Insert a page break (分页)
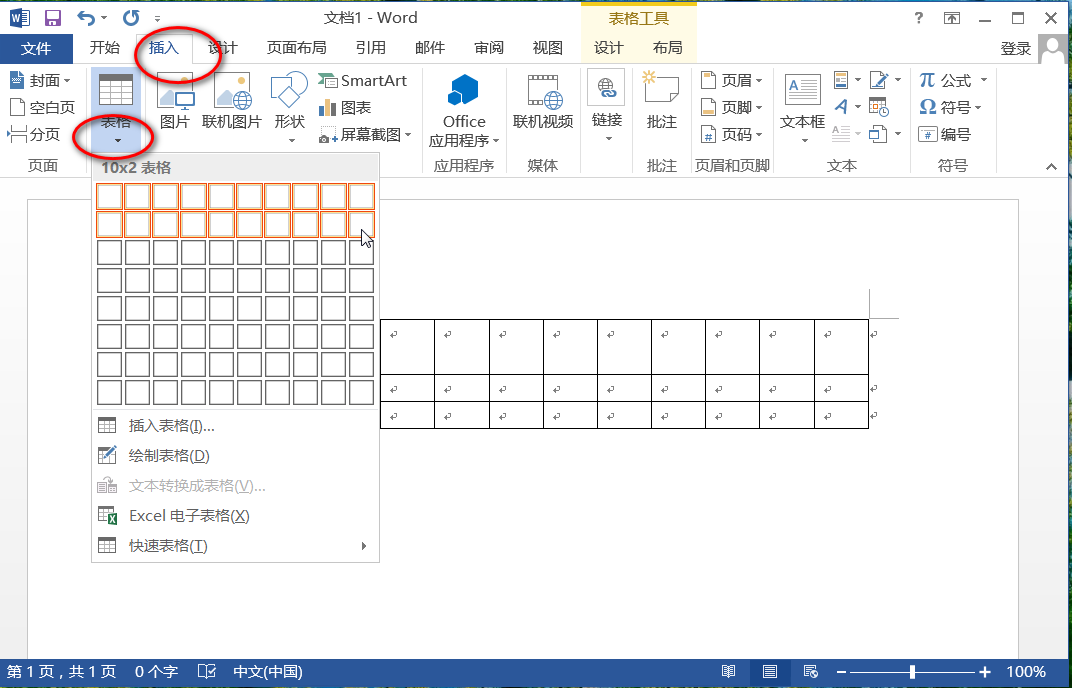The width and height of the screenshot is (1072, 688). [x=34, y=134]
